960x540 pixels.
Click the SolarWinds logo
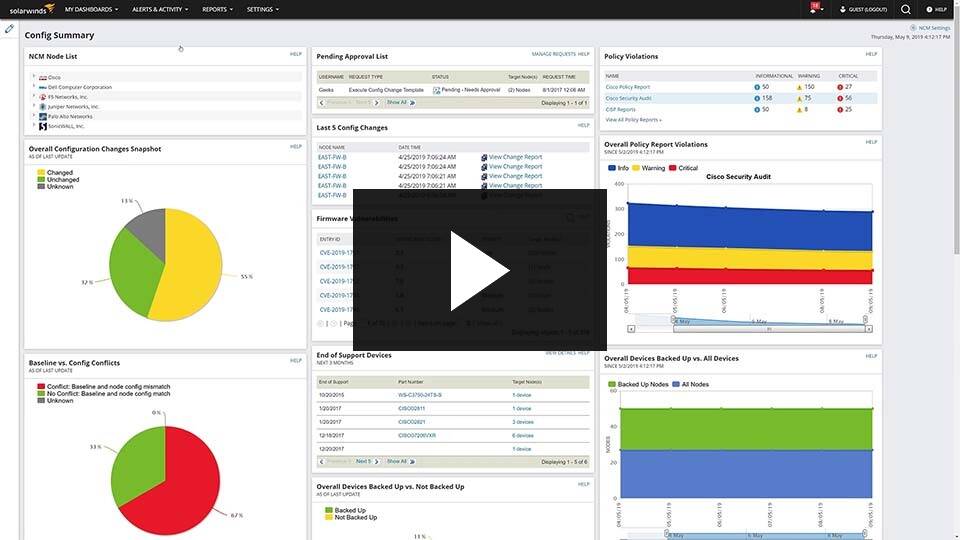(x=32, y=9)
